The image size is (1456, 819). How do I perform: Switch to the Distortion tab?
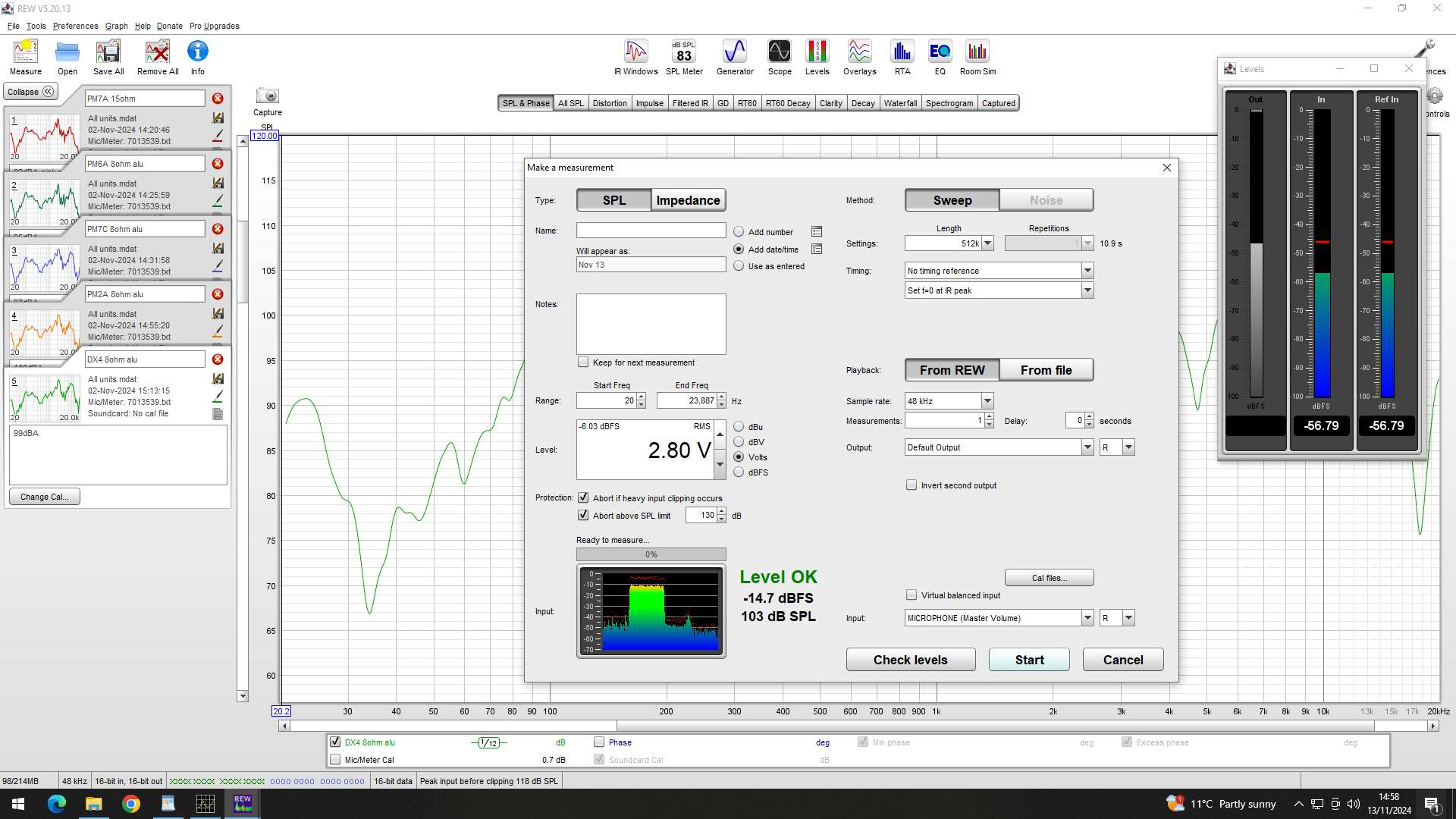pyautogui.click(x=610, y=102)
